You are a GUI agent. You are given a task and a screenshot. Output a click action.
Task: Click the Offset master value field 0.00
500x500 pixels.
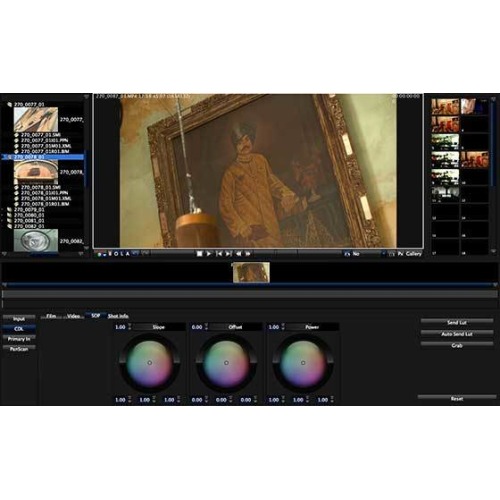click(x=197, y=327)
